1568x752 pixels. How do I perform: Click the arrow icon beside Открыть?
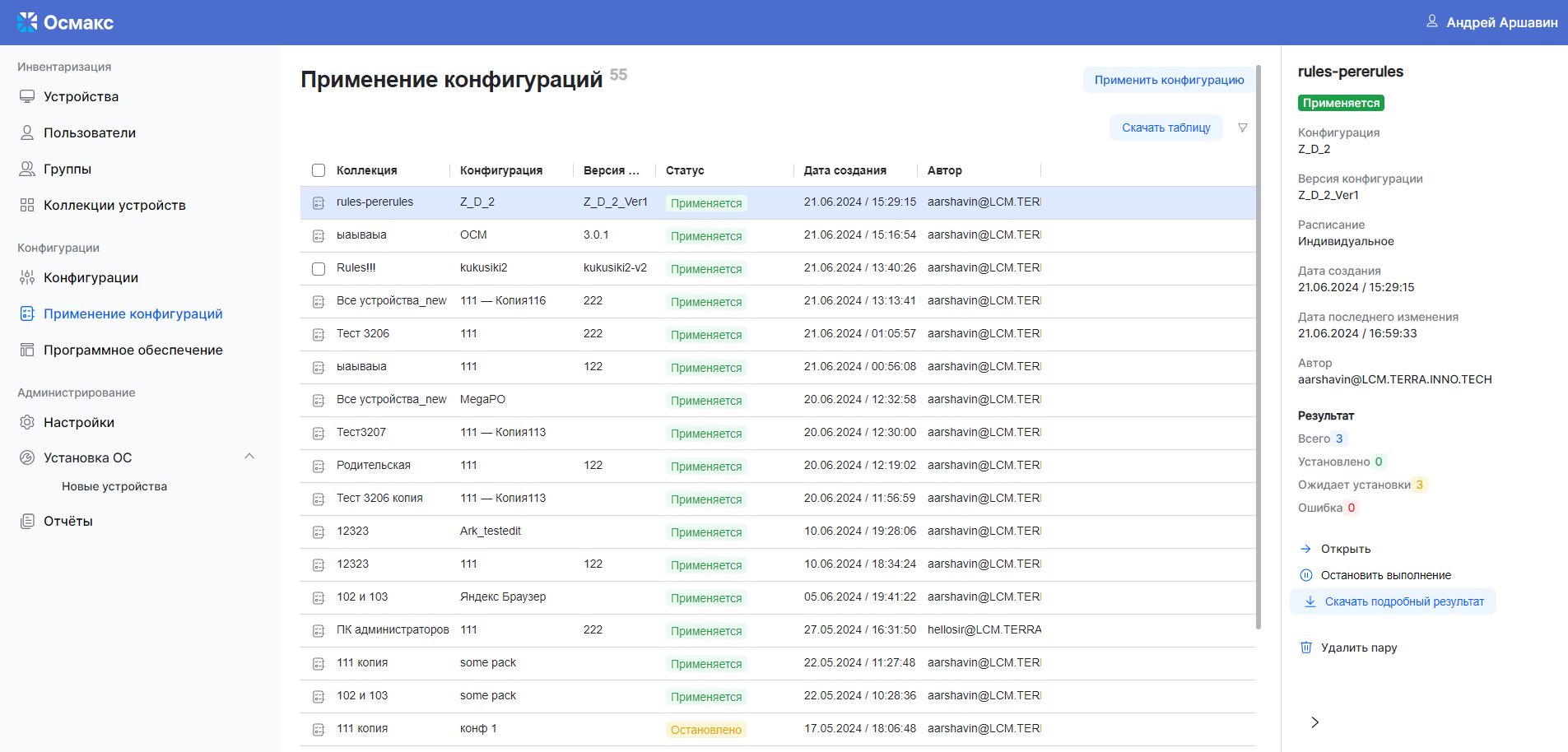(x=1305, y=549)
